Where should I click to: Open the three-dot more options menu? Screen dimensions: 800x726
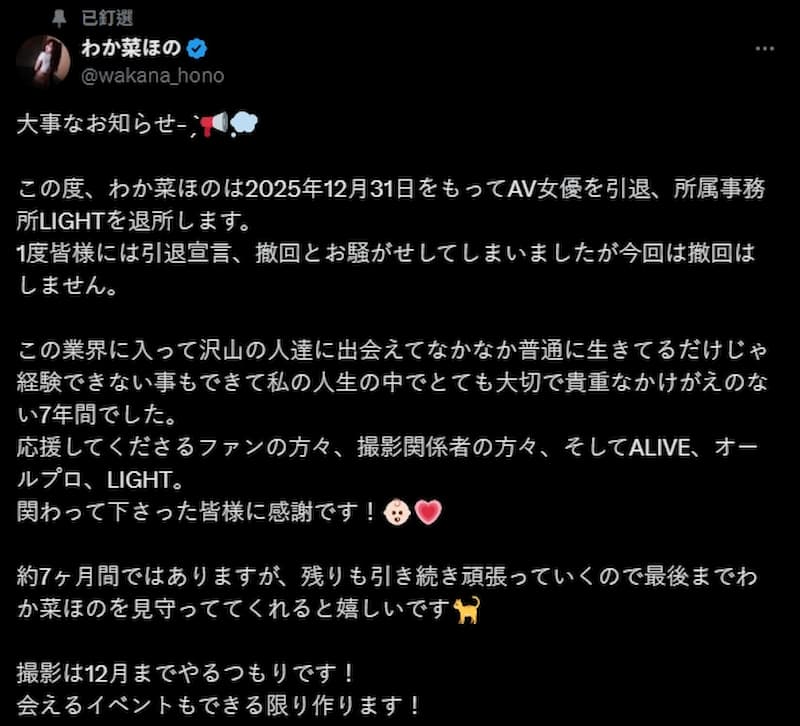(764, 48)
